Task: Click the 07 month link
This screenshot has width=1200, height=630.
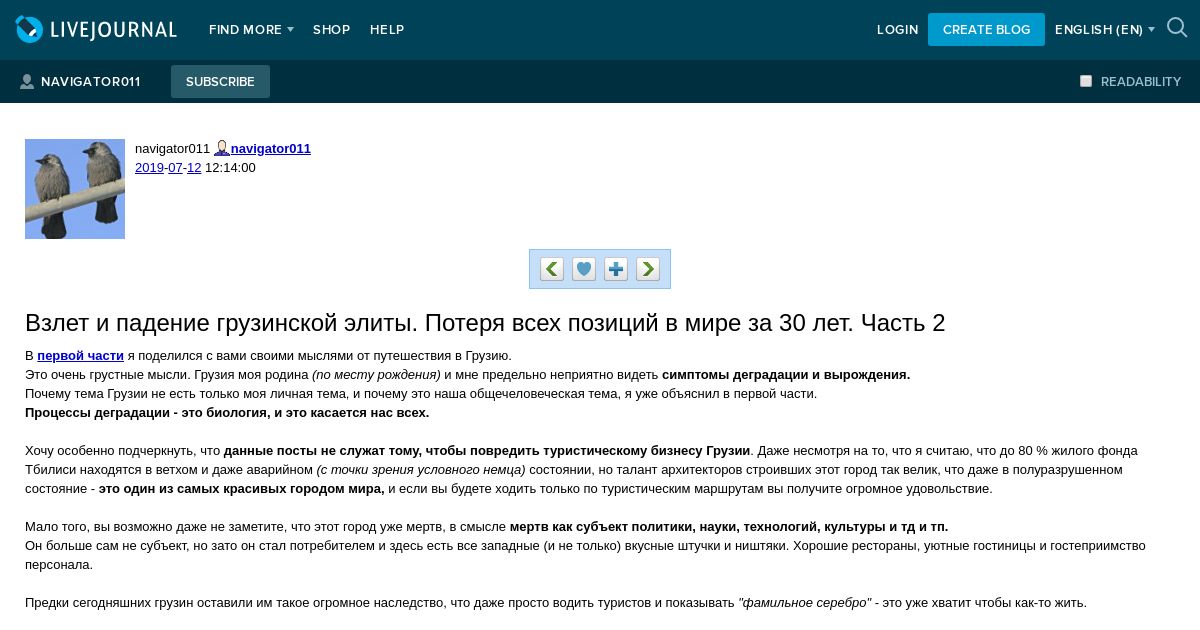Action: point(175,167)
